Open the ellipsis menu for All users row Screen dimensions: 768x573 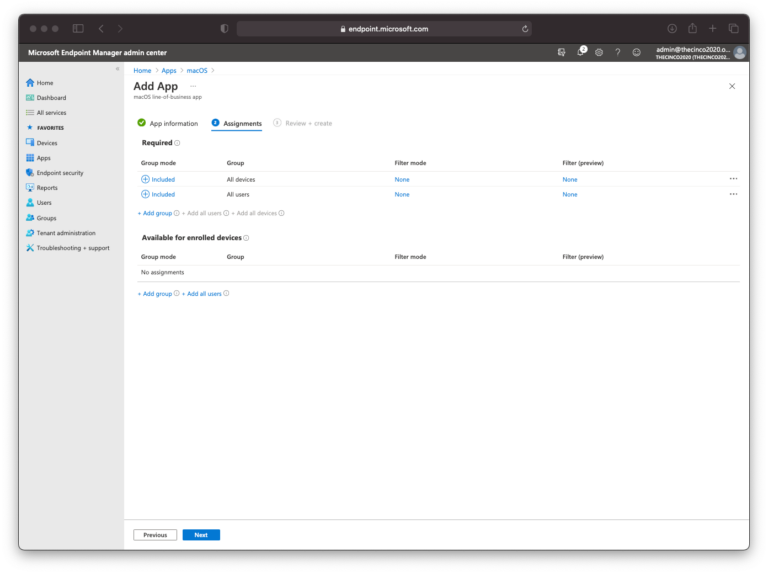[x=733, y=194]
